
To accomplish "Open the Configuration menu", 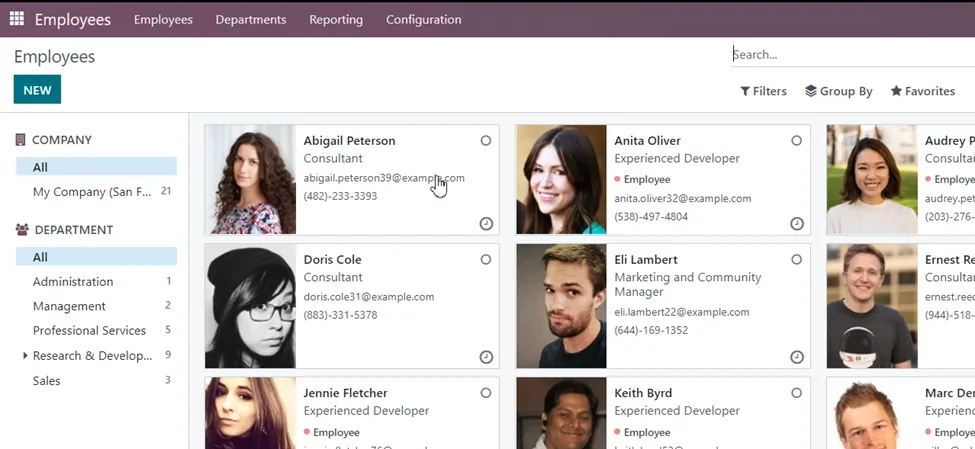I will pos(423,19).
